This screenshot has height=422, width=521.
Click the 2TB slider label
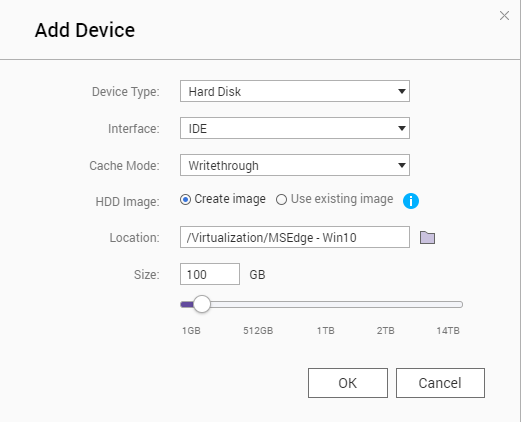point(386,331)
